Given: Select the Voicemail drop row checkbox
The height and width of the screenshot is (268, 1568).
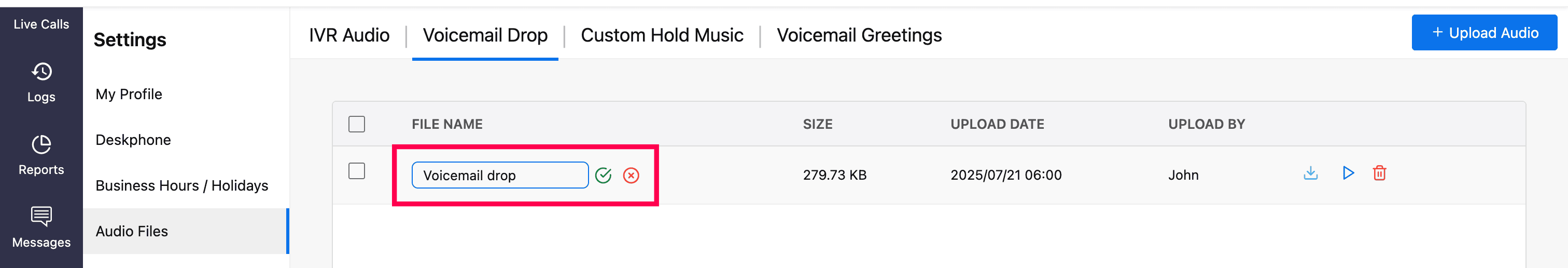Looking at the screenshot, I should 357,171.
